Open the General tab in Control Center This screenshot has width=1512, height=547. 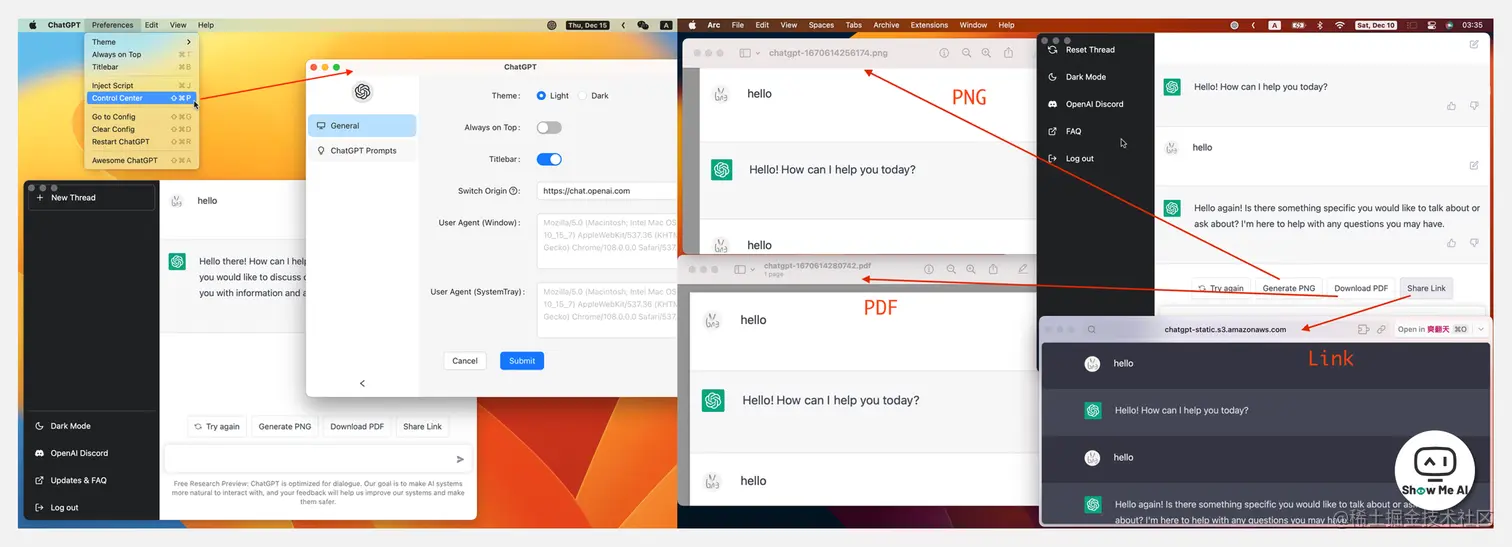pyautogui.click(x=362, y=126)
